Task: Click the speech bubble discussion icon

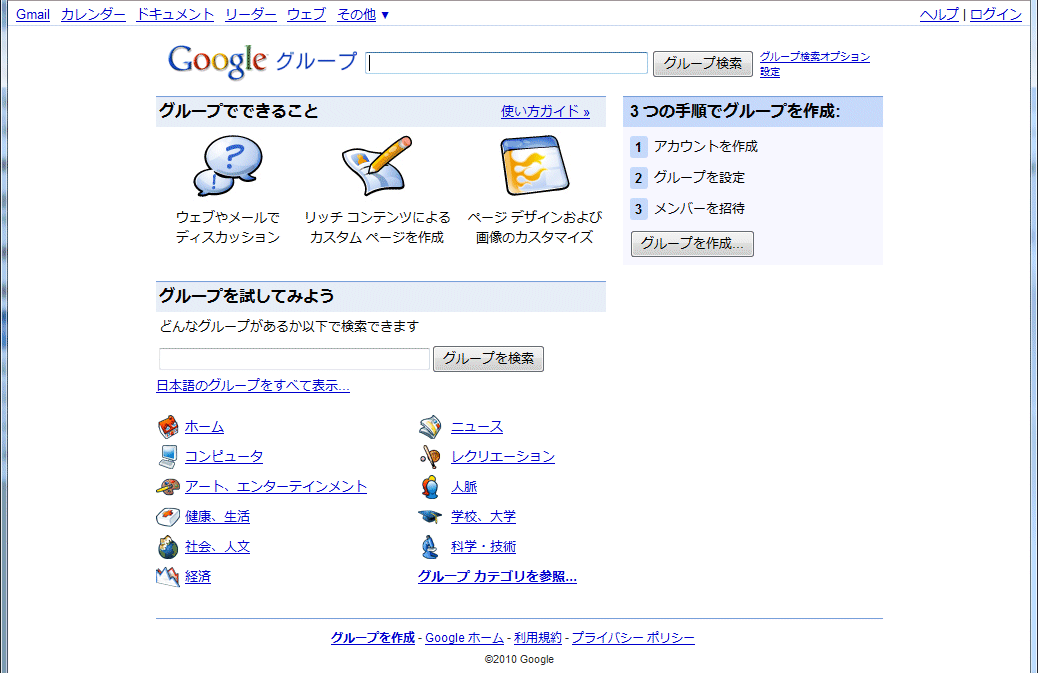Action: tap(227, 166)
